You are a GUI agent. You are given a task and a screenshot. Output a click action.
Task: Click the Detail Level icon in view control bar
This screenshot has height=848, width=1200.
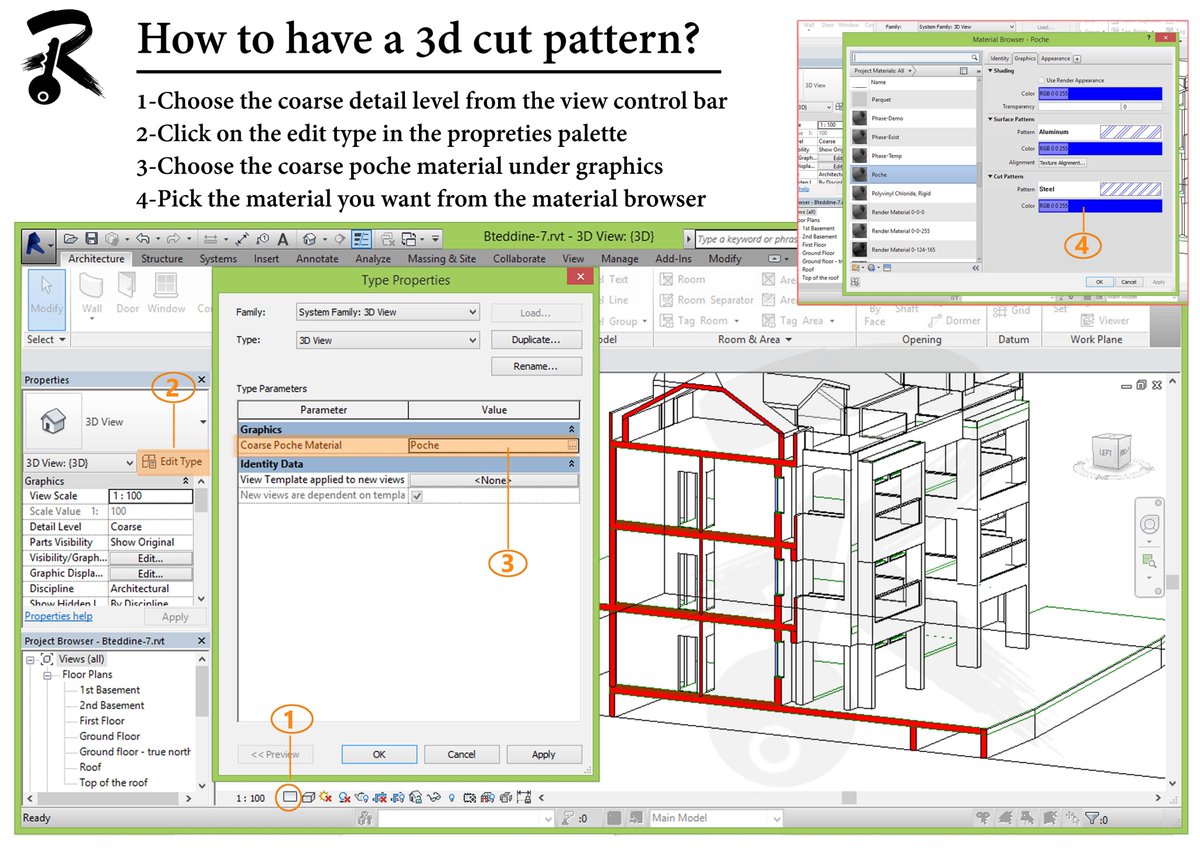click(290, 797)
